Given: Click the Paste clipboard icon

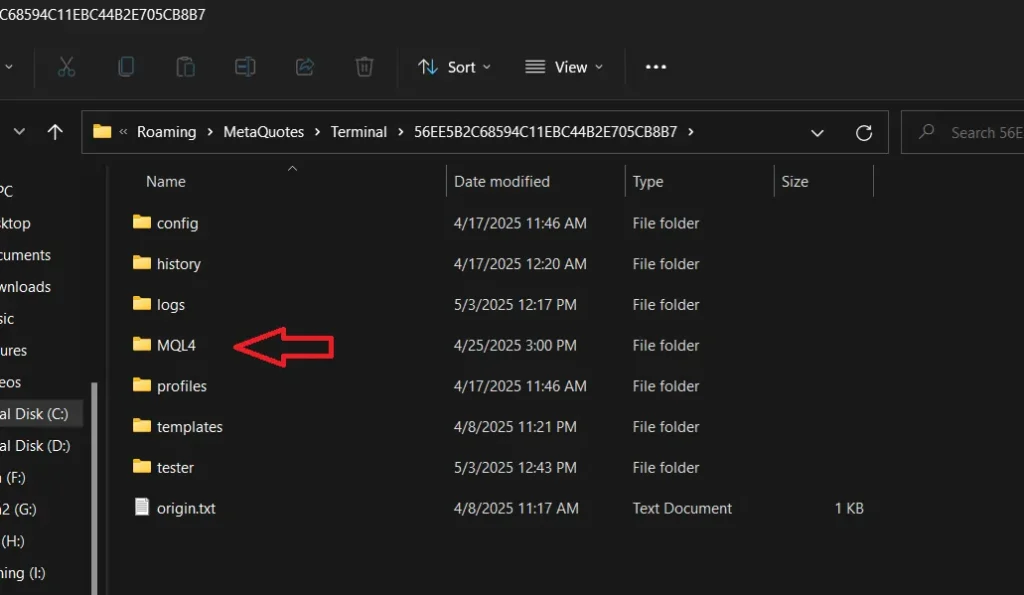Looking at the screenshot, I should [185, 67].
